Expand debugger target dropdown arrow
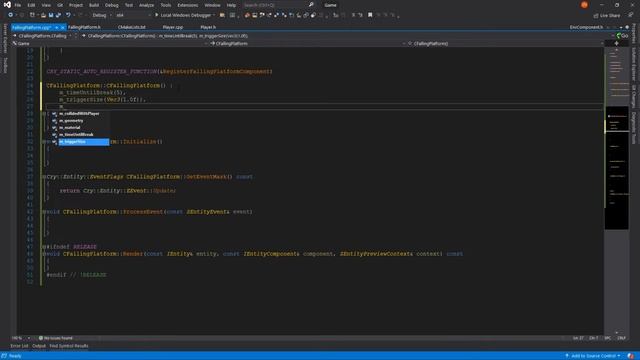The width and height of the screenshot is (640, 360). 214,15
